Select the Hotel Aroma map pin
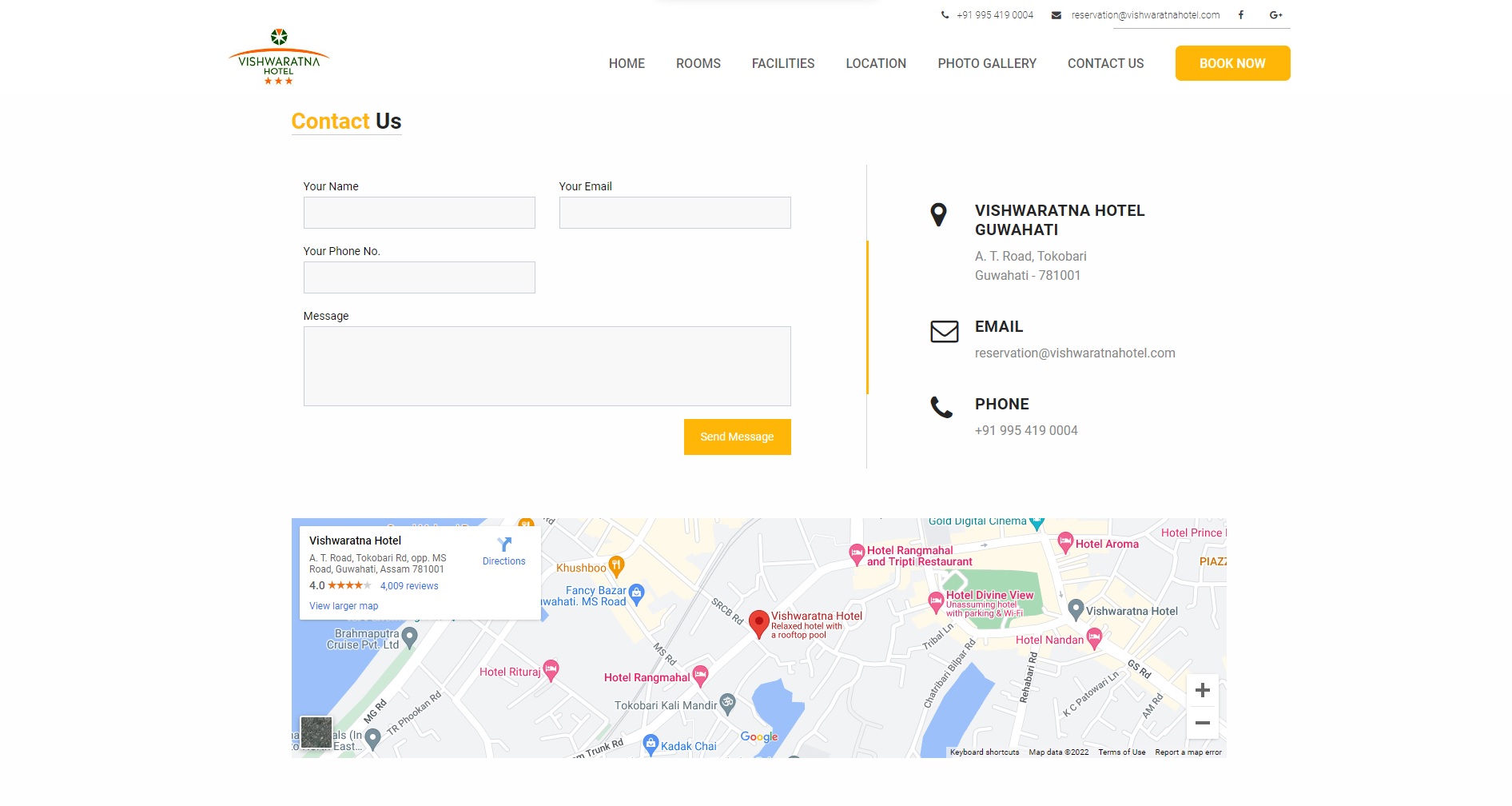Image resolution: width=1512 pixels, height=806 pixels. [1065, 542]
